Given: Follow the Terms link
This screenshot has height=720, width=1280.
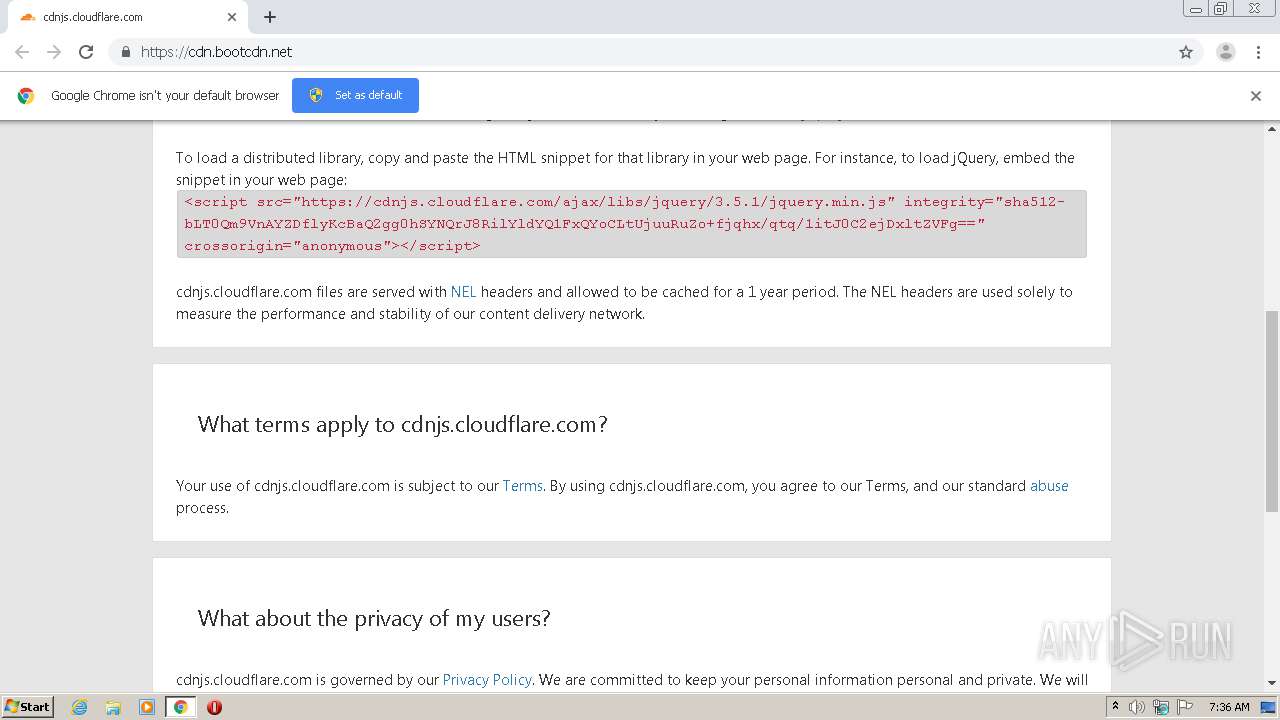Looking at the screenshot, I should coord(522,486).
